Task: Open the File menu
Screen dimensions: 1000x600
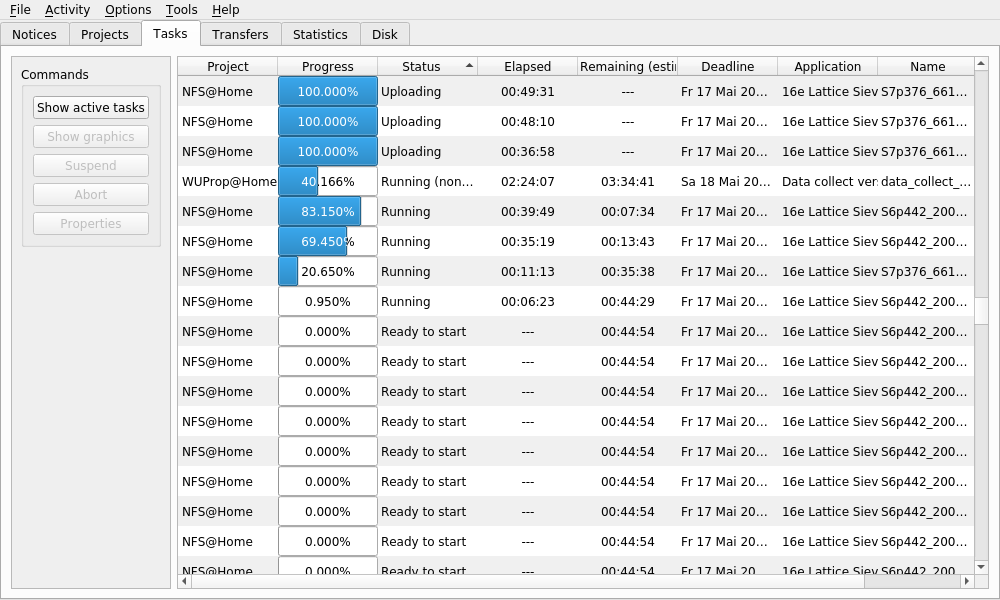Action: [x=20, y=10]
